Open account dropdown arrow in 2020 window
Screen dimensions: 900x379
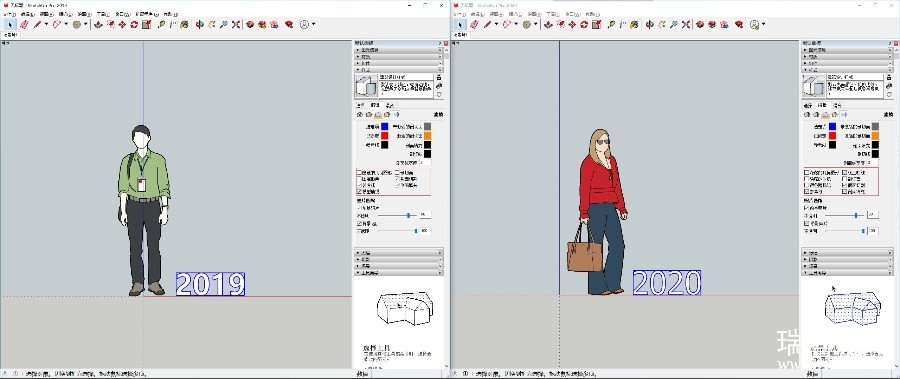pyautogui.click(x=763, y=25)
